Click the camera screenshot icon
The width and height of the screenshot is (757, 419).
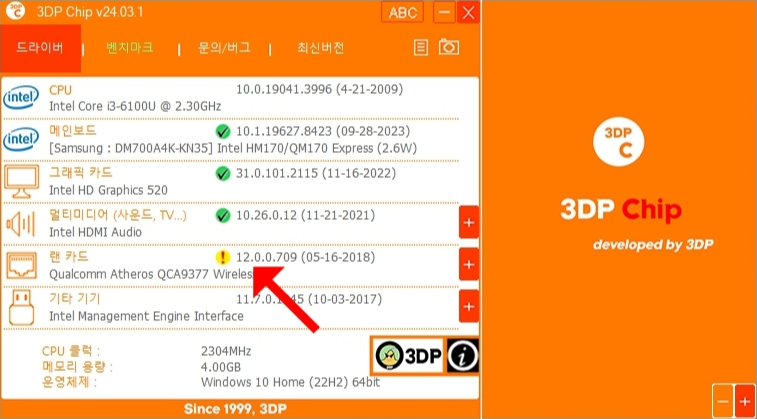(449, 47)
